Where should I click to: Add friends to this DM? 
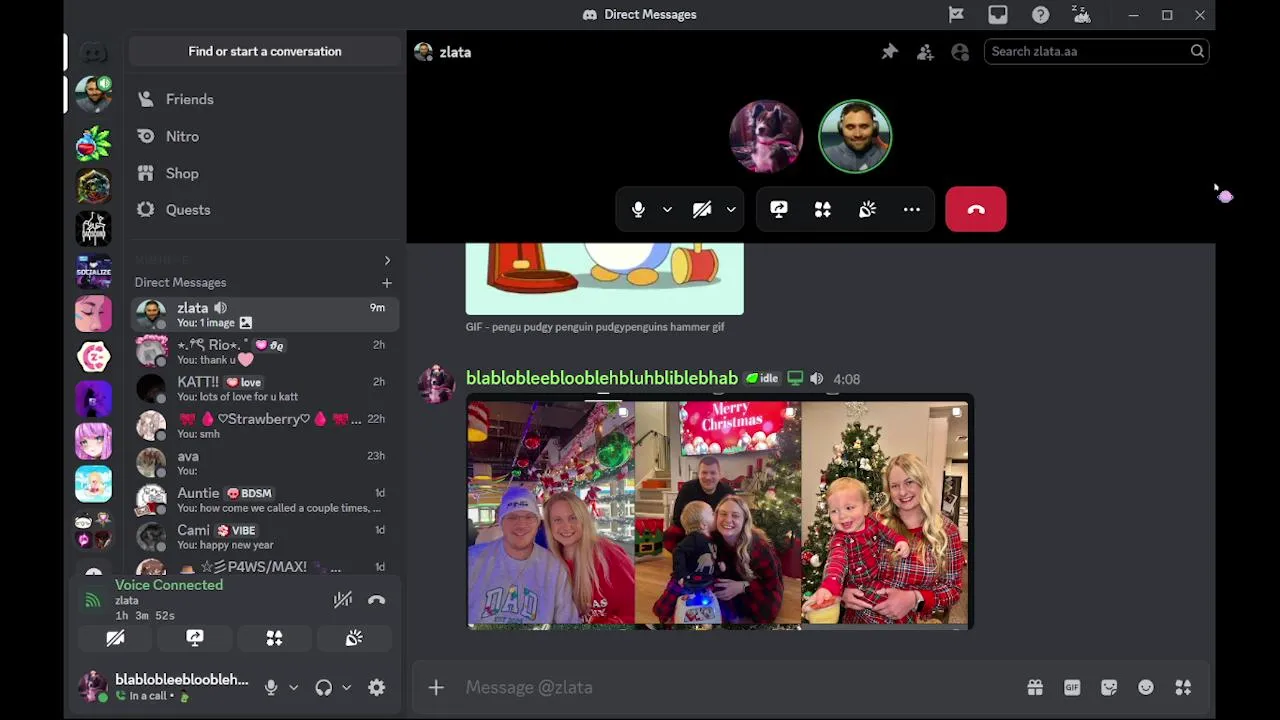pyautogui.click(x=925, y=52)
